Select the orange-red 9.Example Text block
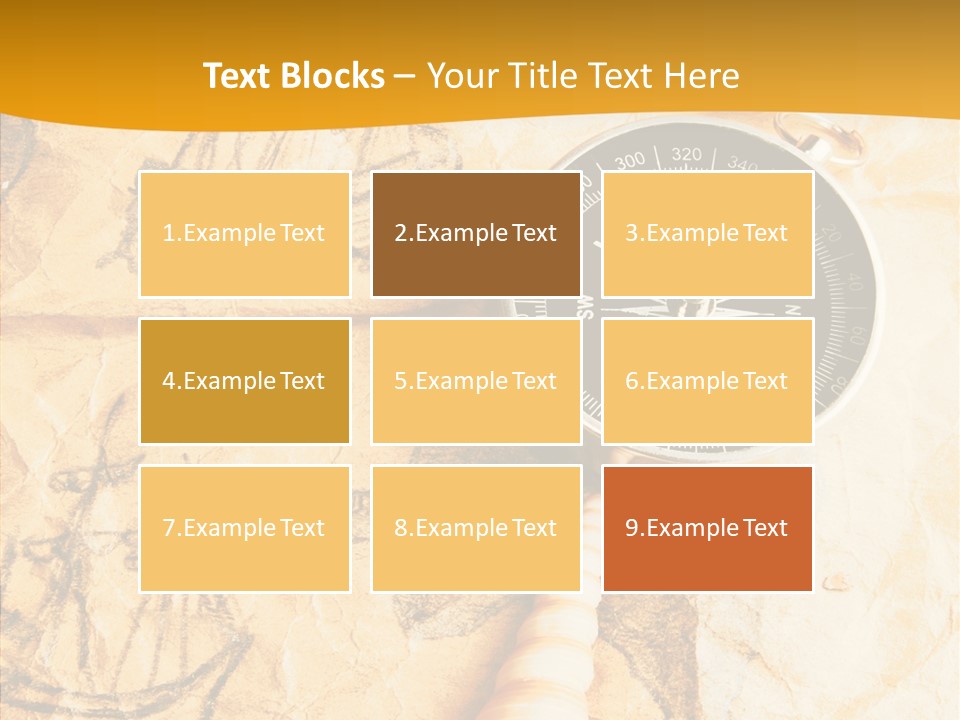The height and width of the screenshot is (720, 960). pos(707,528)
